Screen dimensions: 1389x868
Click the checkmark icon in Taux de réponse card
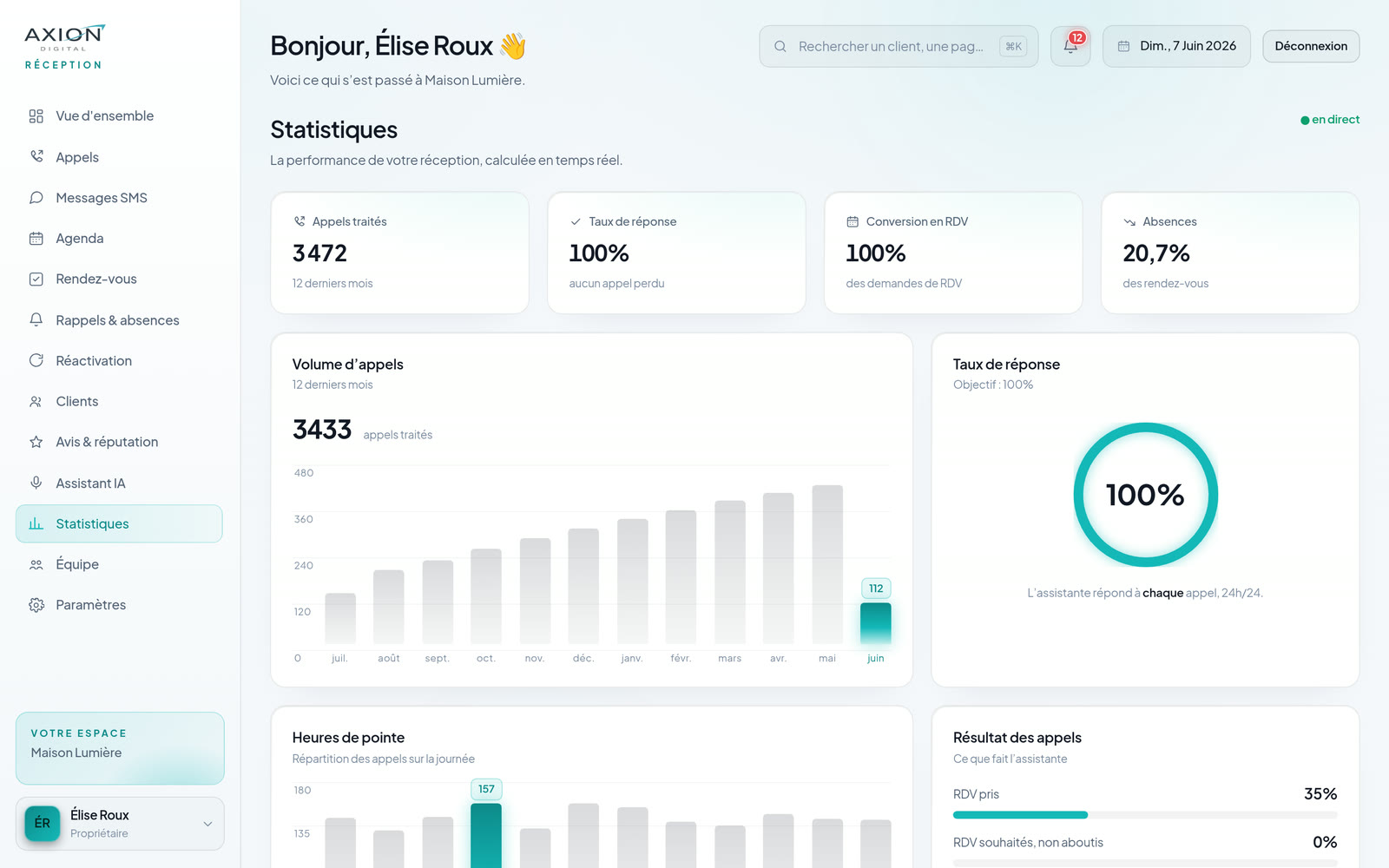point(576,221)
